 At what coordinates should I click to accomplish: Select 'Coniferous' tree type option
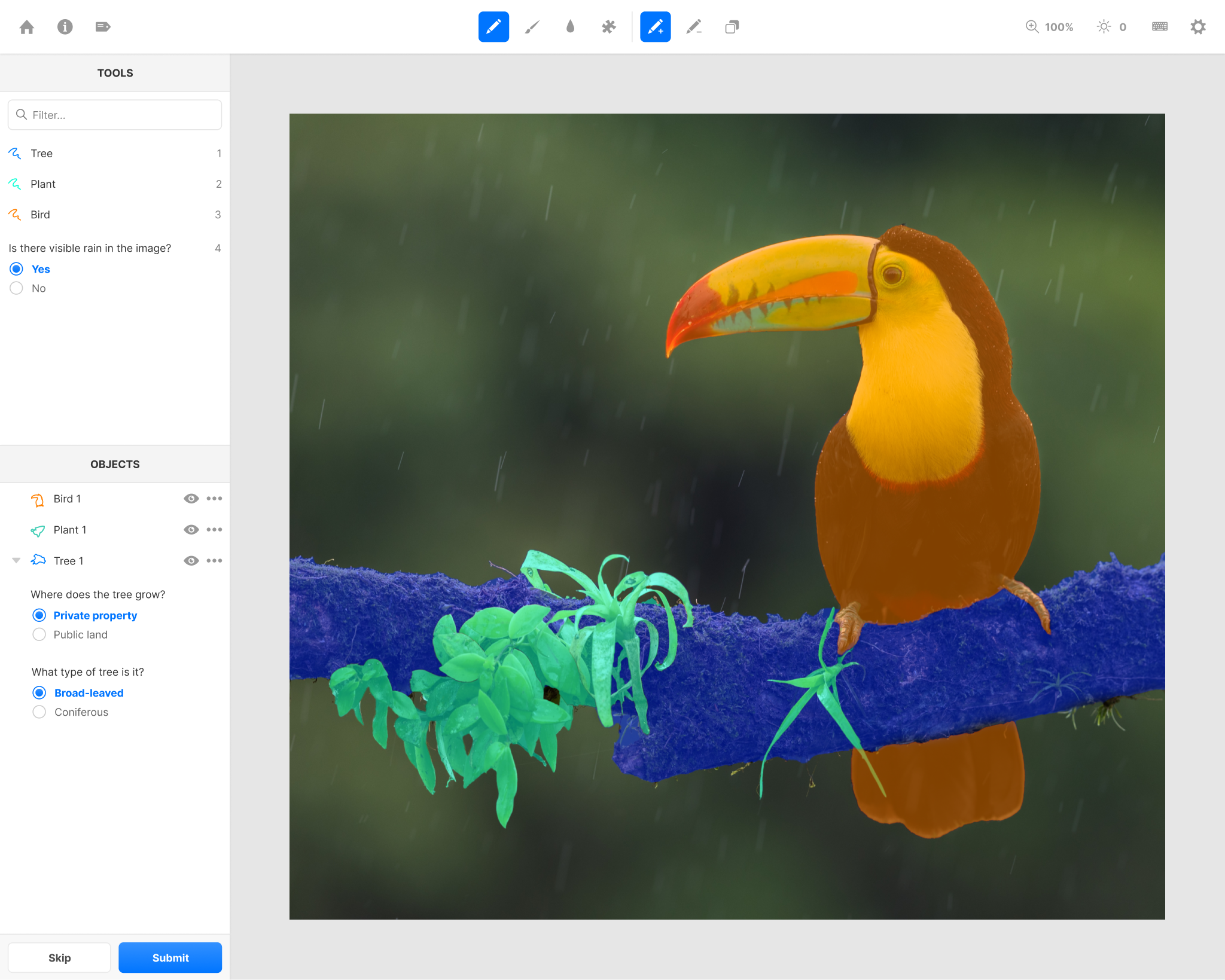pyautogui.click(x=39, y=712)
